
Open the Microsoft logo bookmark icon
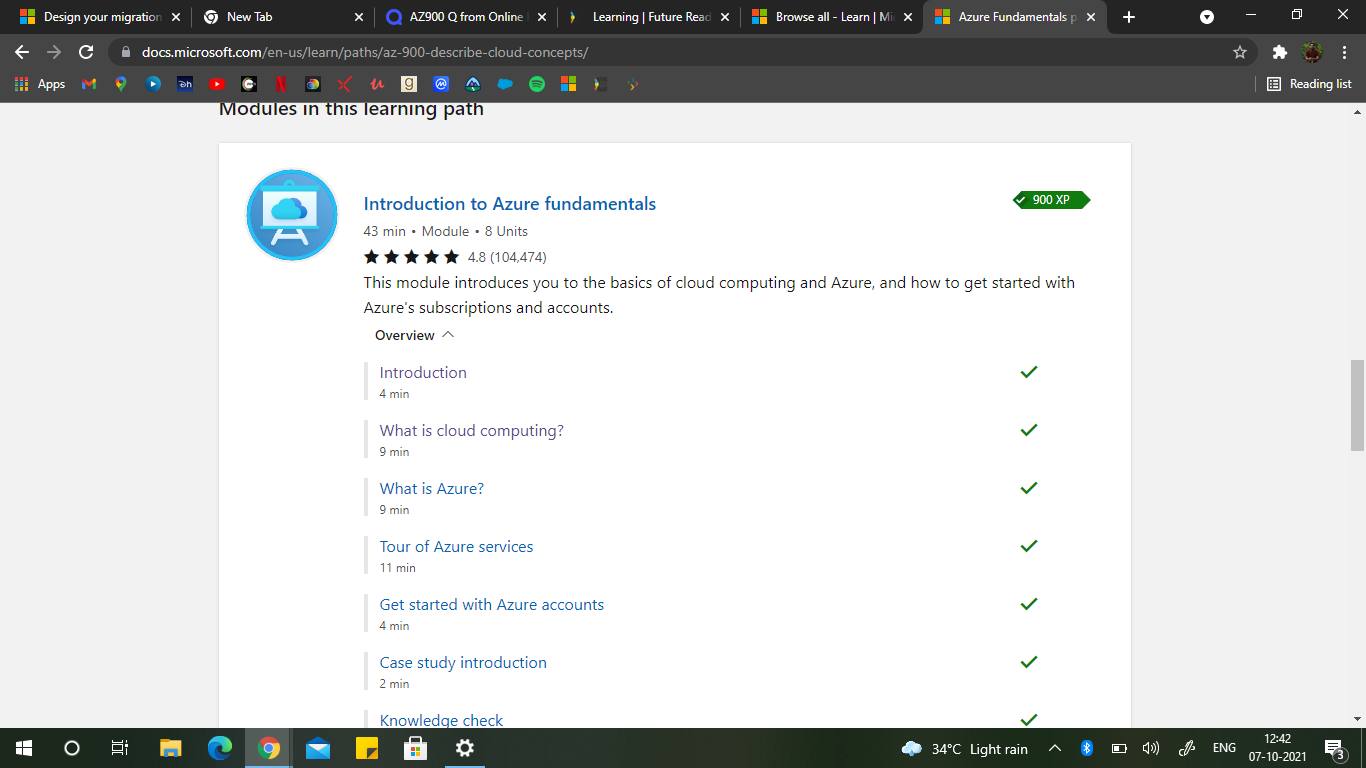tap(569, 84)
